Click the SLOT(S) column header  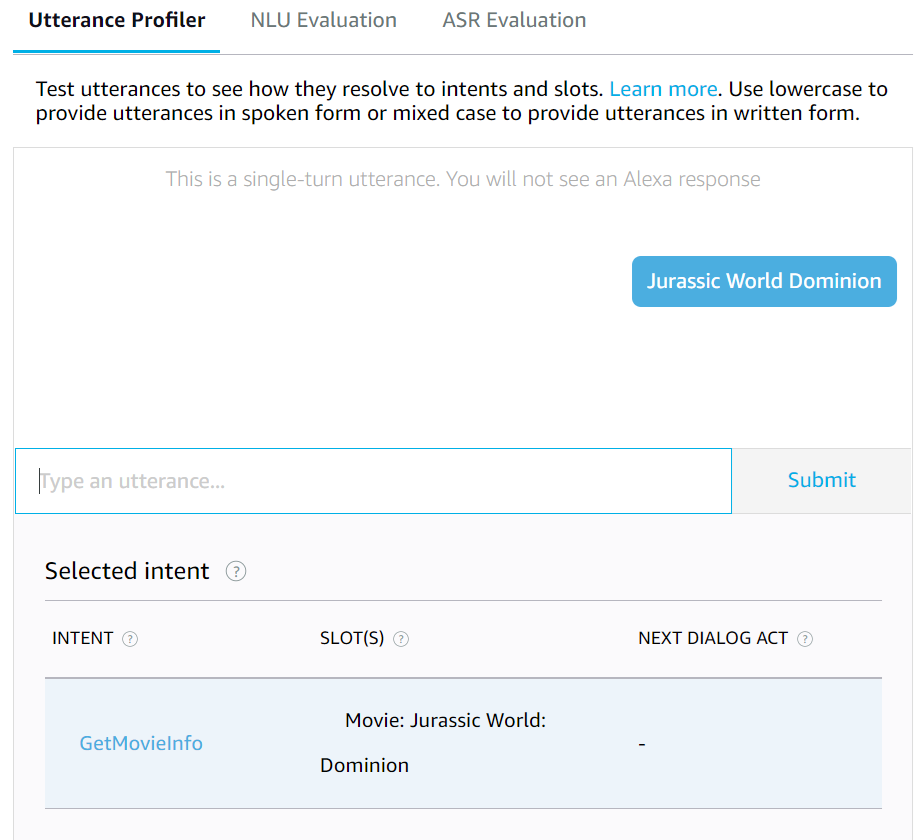[354, 638]
